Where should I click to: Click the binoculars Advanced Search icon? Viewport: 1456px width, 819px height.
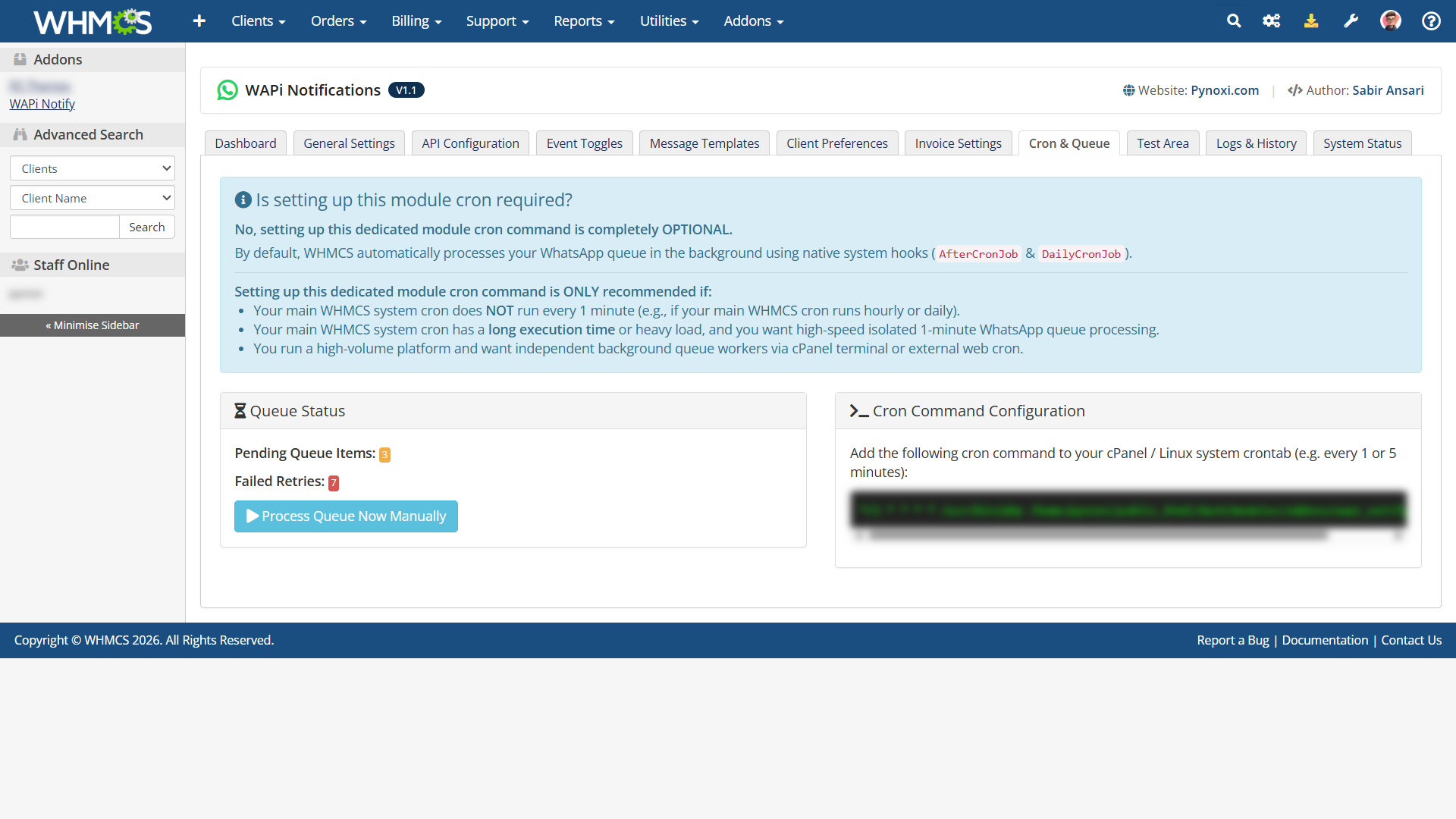point(20,134)
